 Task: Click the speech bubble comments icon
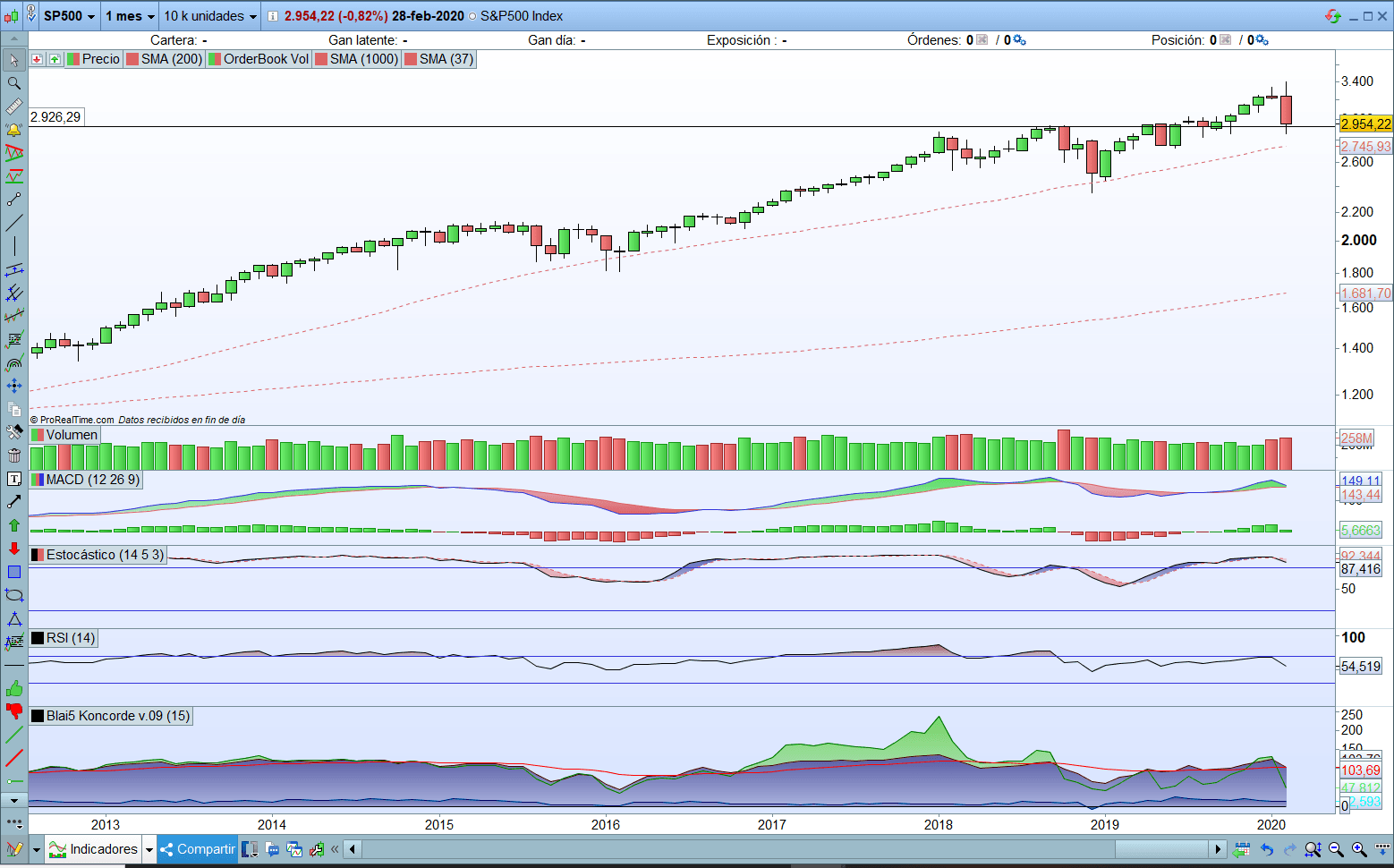(273, 849)
